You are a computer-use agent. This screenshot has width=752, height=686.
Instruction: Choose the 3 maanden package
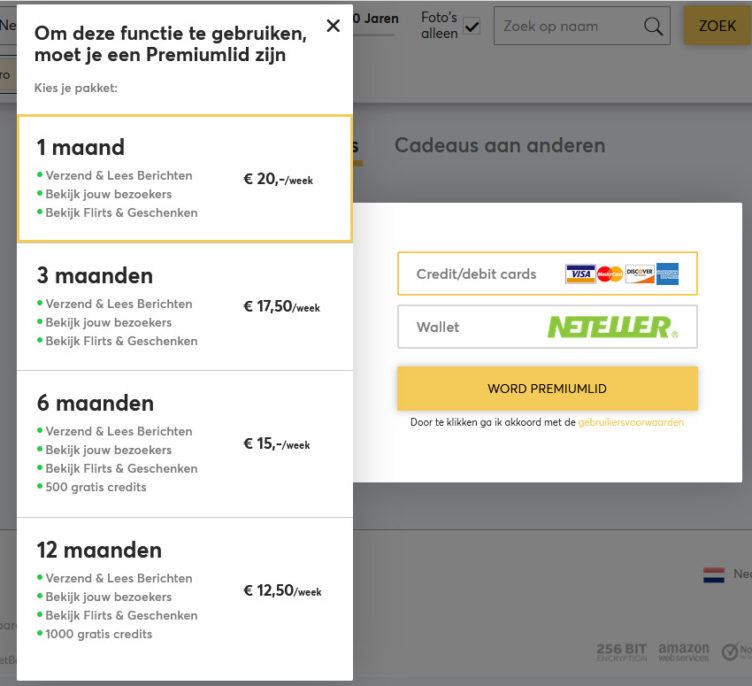pos(185,307)
